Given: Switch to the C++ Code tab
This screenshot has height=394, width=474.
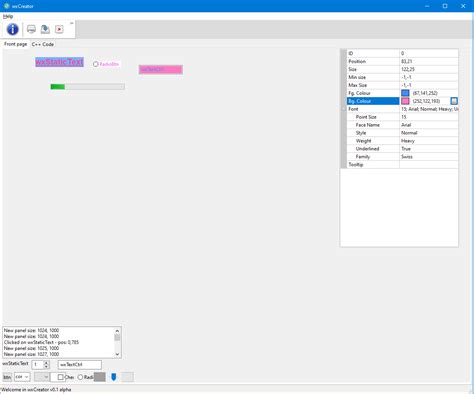Looking at the screenshot, I should 43,44.
